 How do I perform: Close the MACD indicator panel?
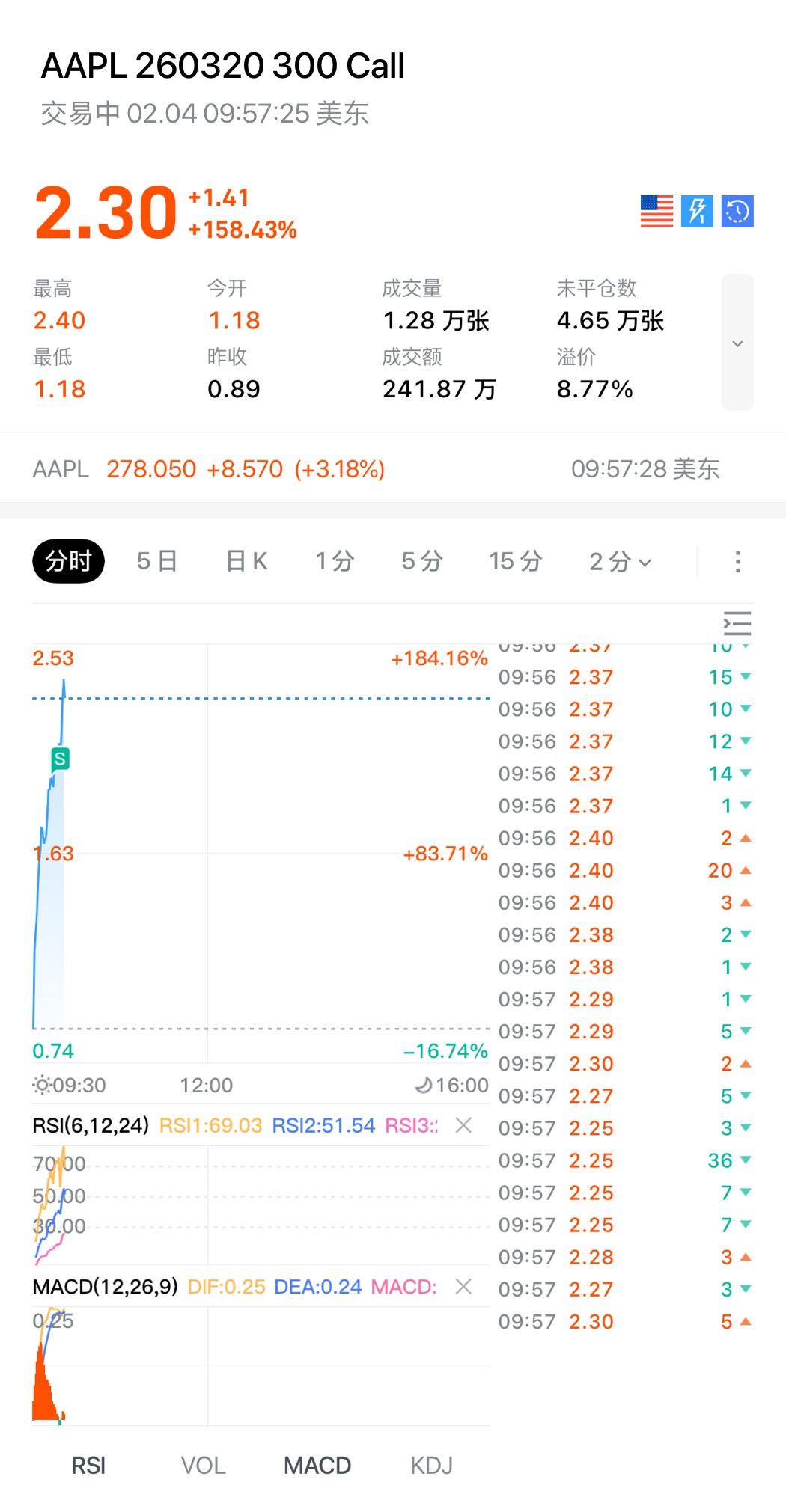pyautogui.click(x=463, y=1286)
